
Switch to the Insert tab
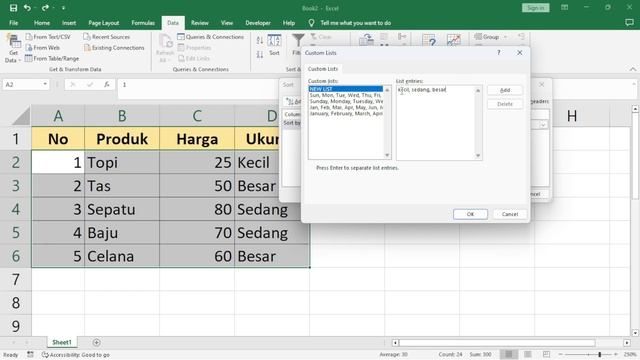(69, 23)
